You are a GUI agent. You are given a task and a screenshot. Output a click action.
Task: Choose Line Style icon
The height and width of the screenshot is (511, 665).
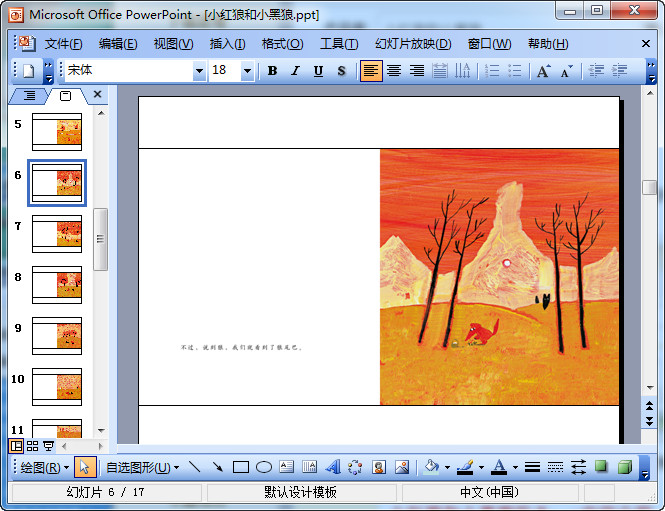point(532,467)
